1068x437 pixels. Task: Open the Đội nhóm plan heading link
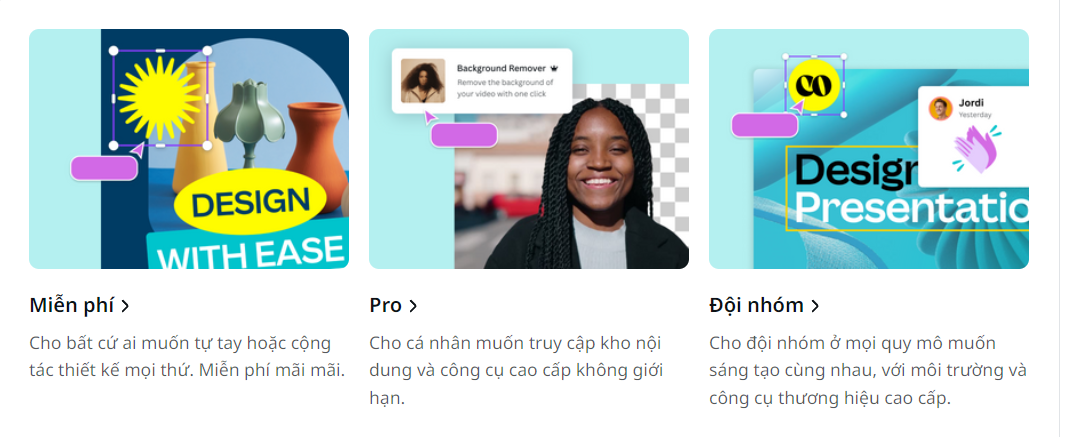[x=764, y=306]
